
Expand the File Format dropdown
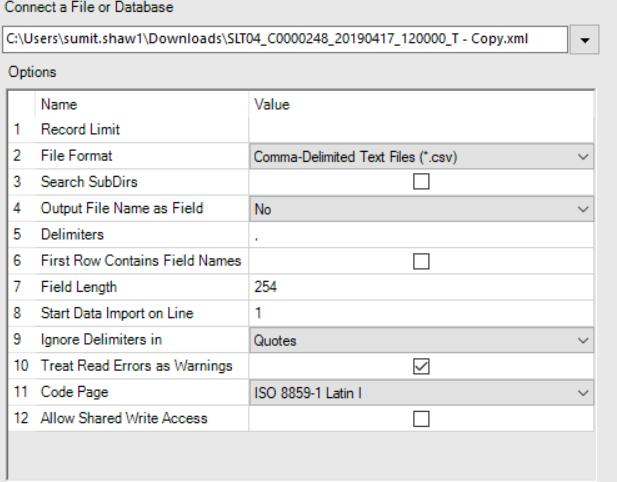(583, 157)
